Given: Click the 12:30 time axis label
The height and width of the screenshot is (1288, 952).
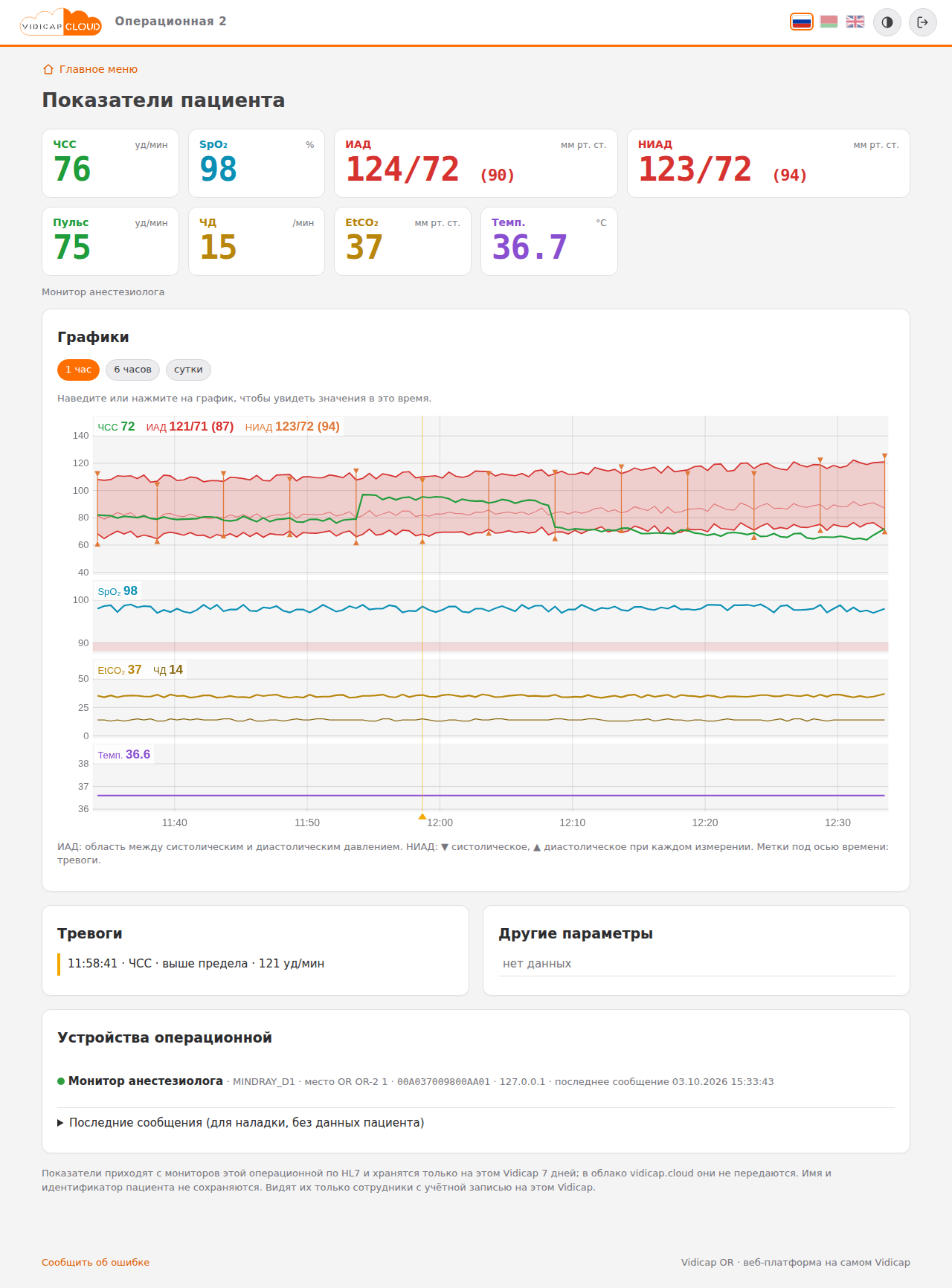Looking at the screenshot, I should click(837, 822).
